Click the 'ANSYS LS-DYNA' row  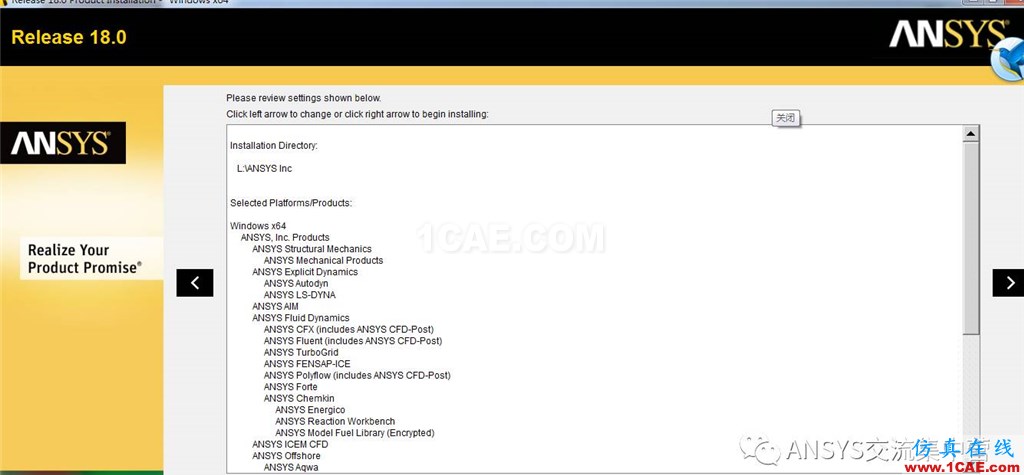click(299, 295)
